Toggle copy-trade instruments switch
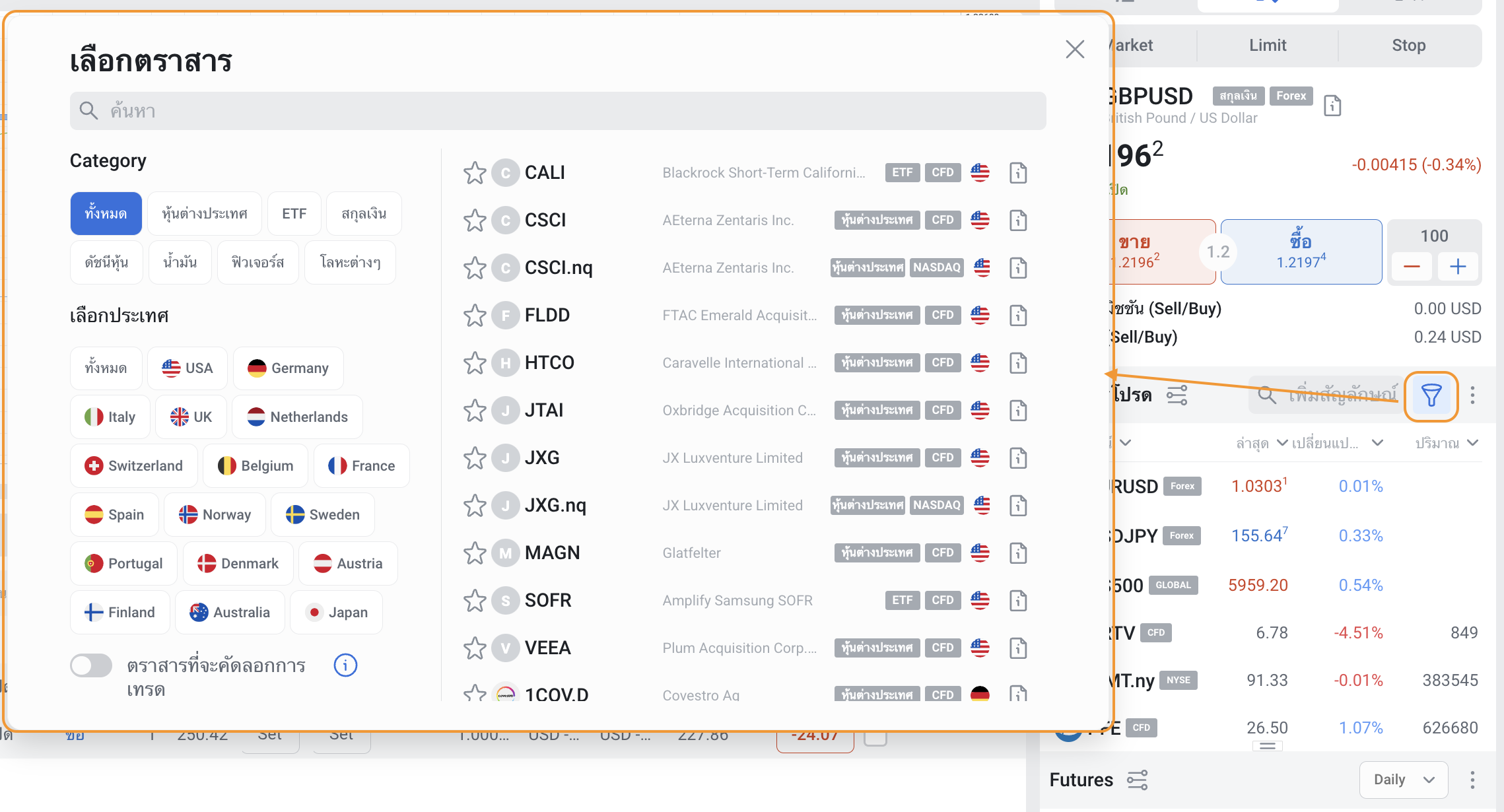Image resolution: width=1504 pixels, height=812 pixels. [x=92, y=665]
